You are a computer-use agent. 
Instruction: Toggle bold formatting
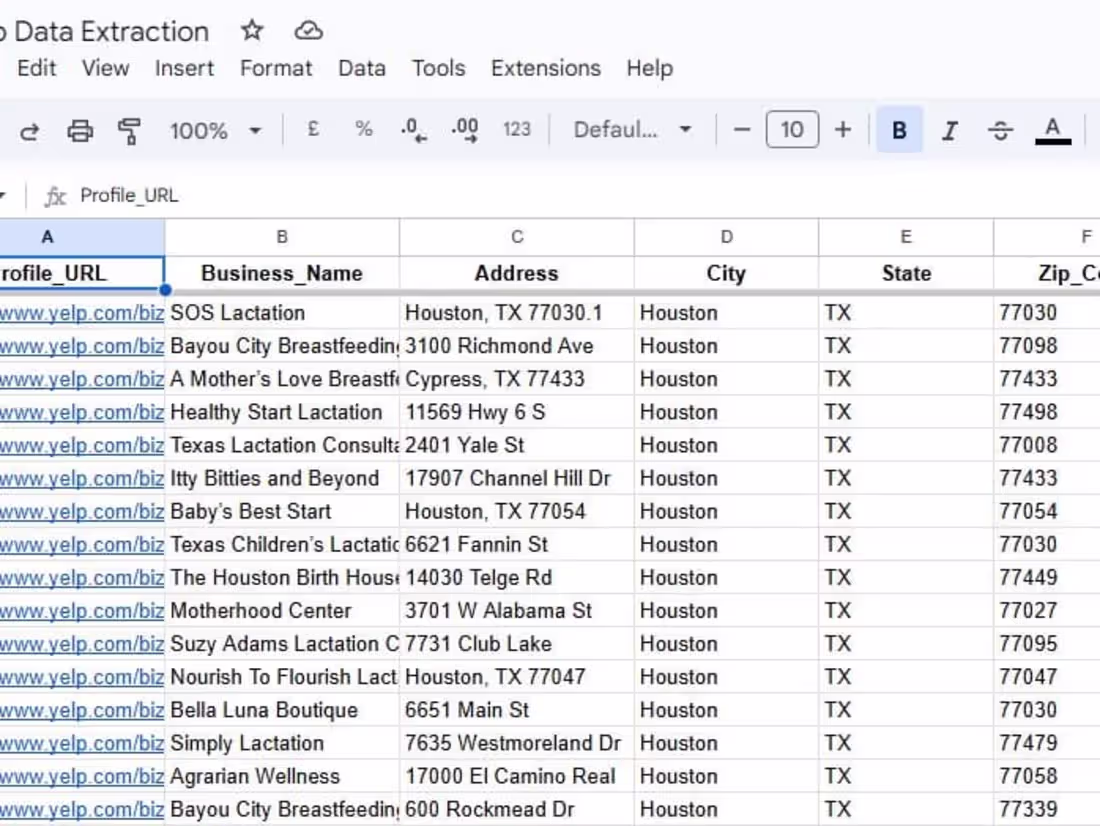[x=899, y=129]
